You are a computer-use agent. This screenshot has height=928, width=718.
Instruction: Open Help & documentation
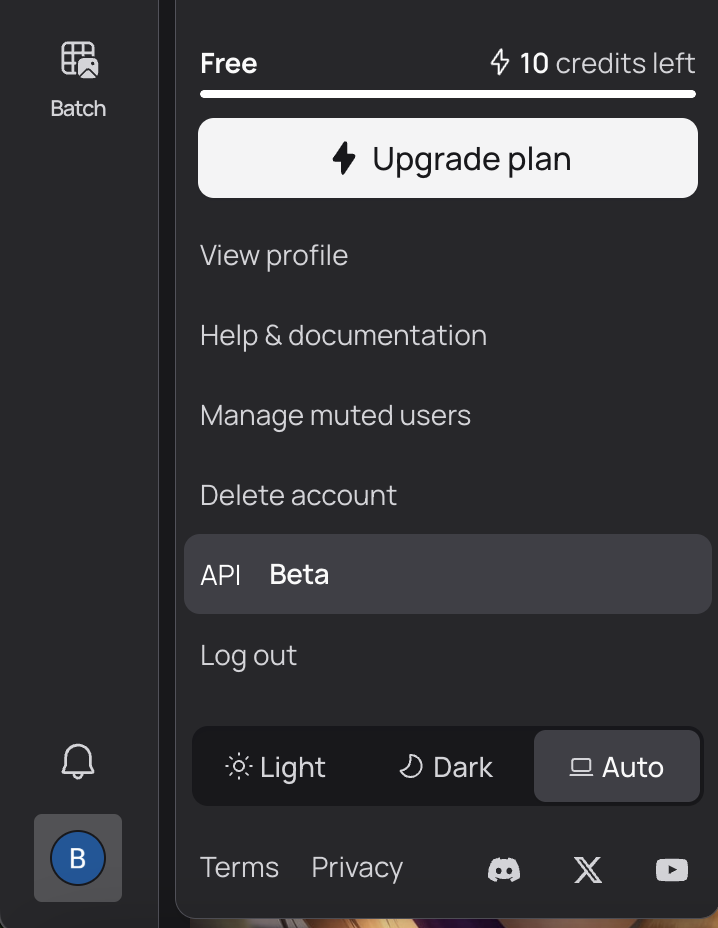coord(343,335)
